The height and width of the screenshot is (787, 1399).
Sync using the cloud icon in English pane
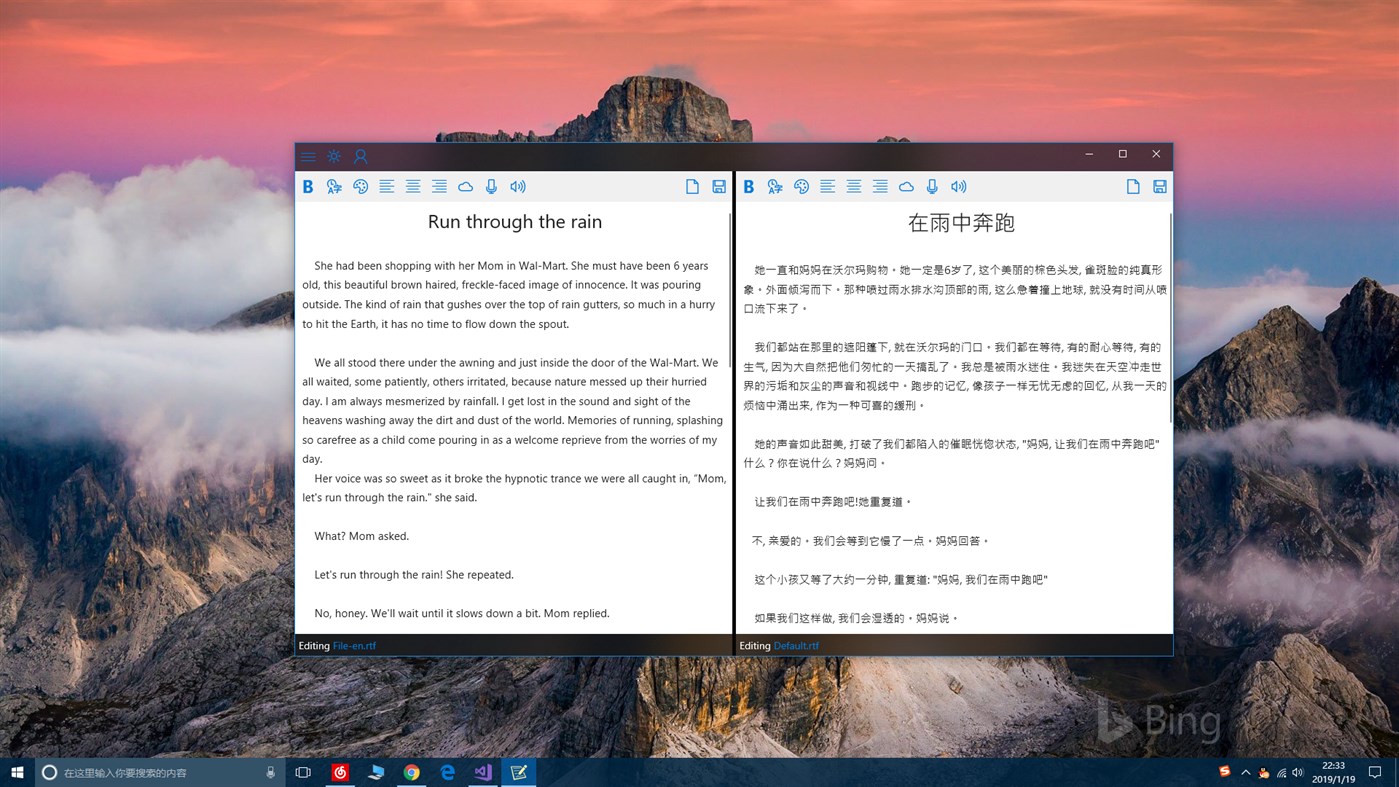click(x=465, y=186)
